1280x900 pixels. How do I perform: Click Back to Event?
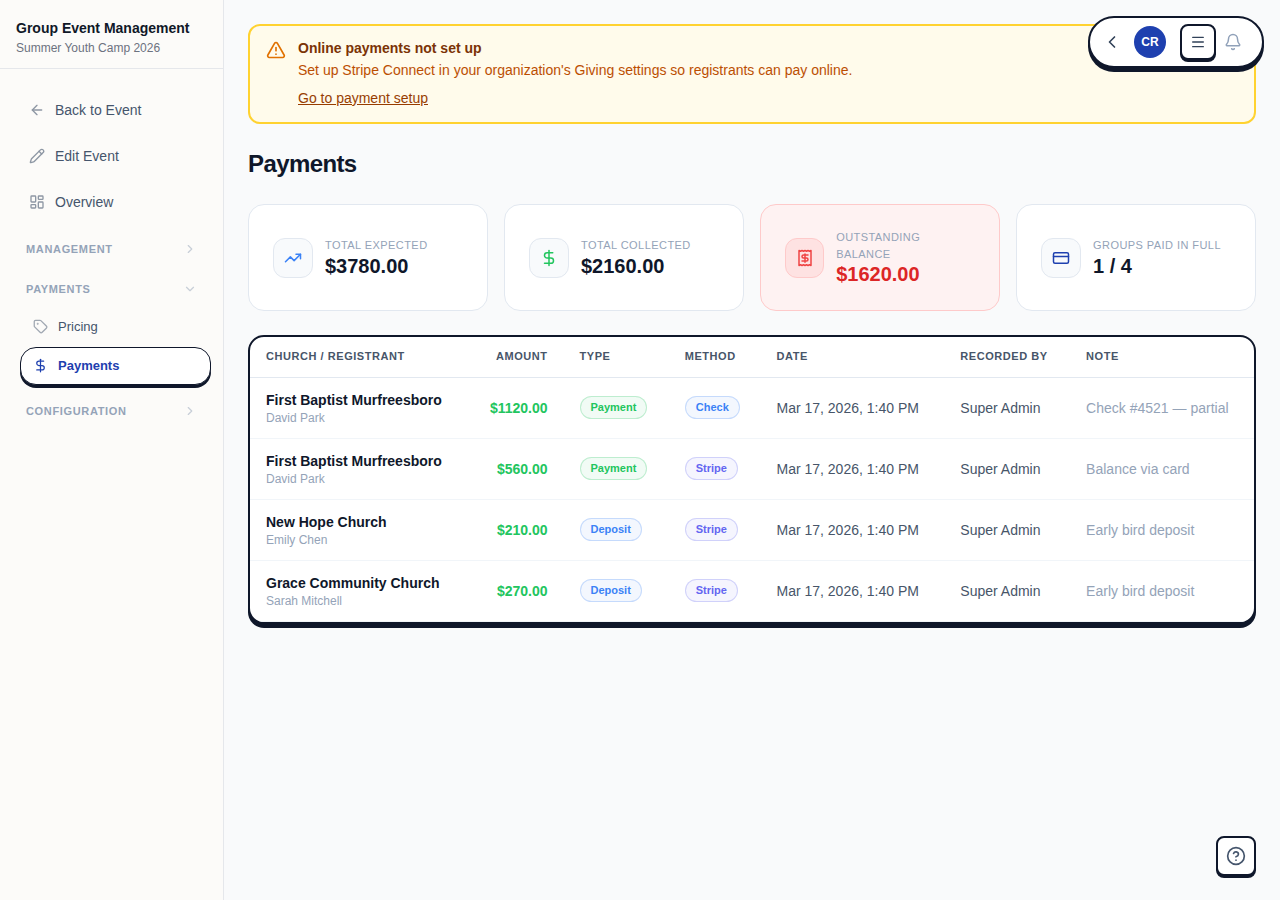click(97, 110)
